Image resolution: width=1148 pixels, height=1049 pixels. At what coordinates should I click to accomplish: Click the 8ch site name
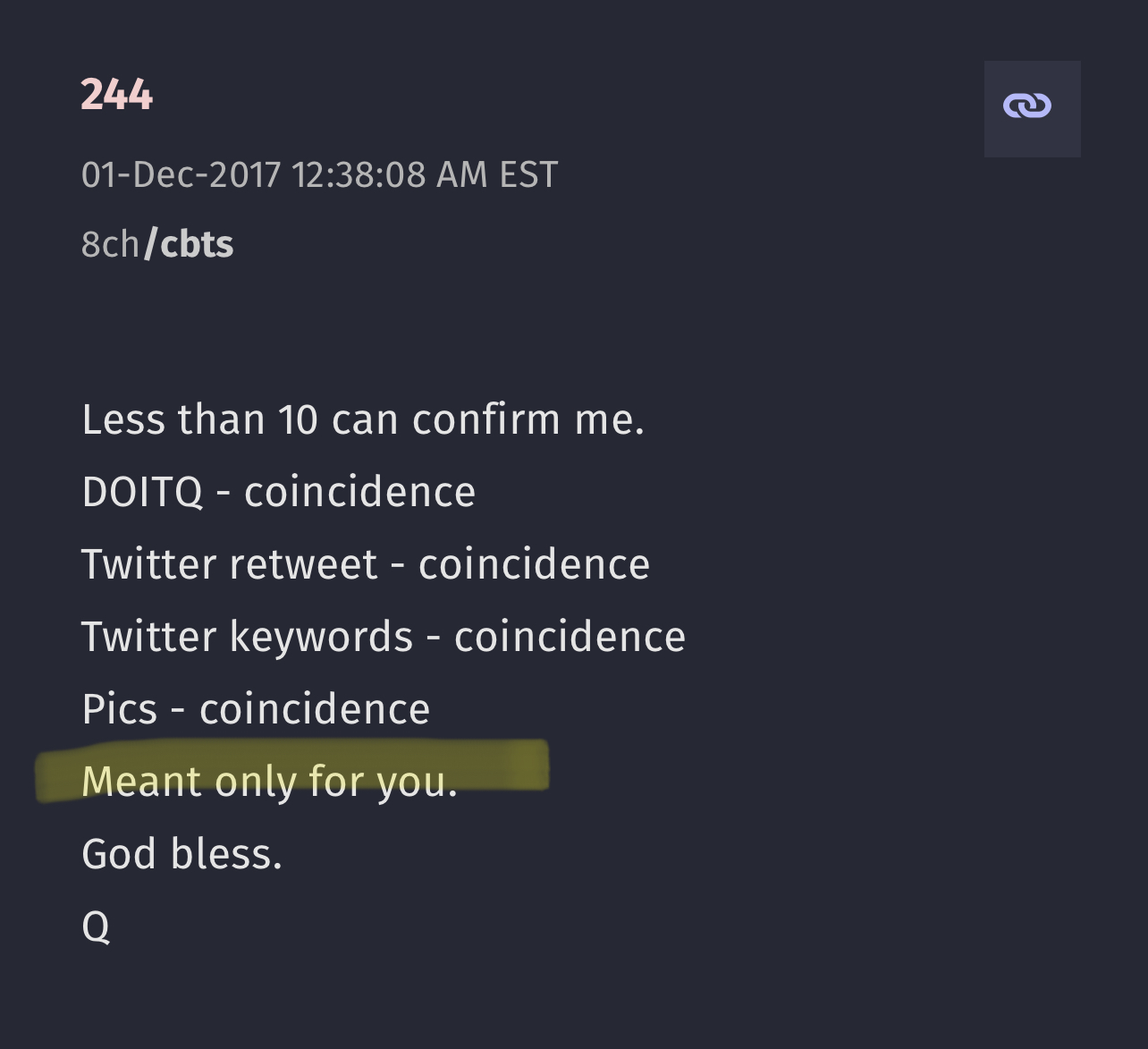point(111,244)
